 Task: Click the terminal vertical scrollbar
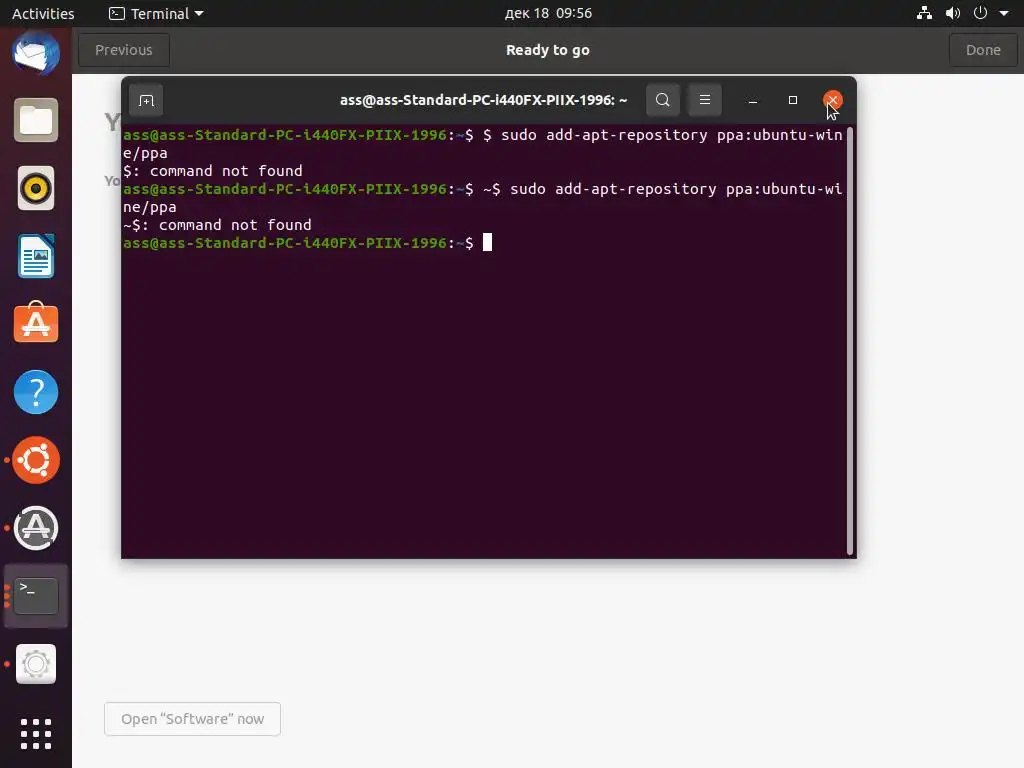tap(850, 341)
